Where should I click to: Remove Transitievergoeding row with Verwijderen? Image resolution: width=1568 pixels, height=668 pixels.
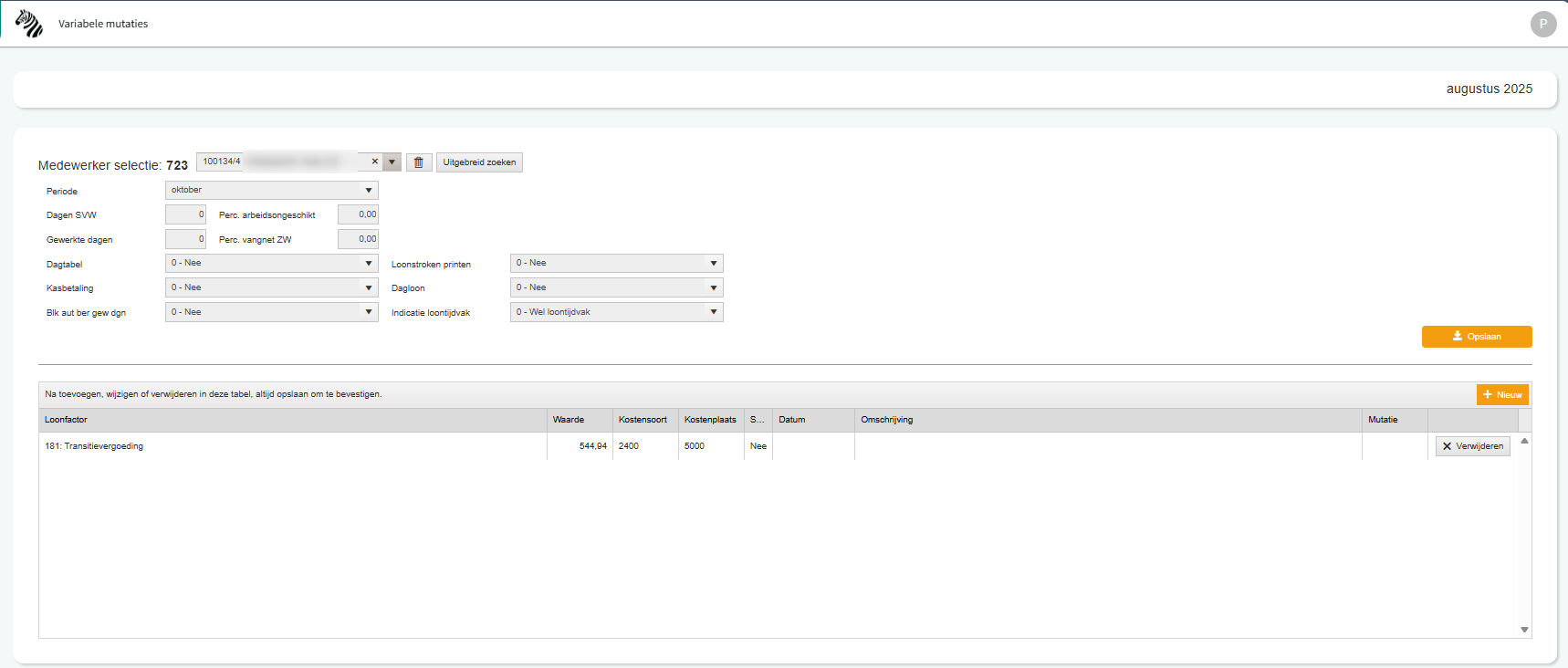coord(1472,446)
